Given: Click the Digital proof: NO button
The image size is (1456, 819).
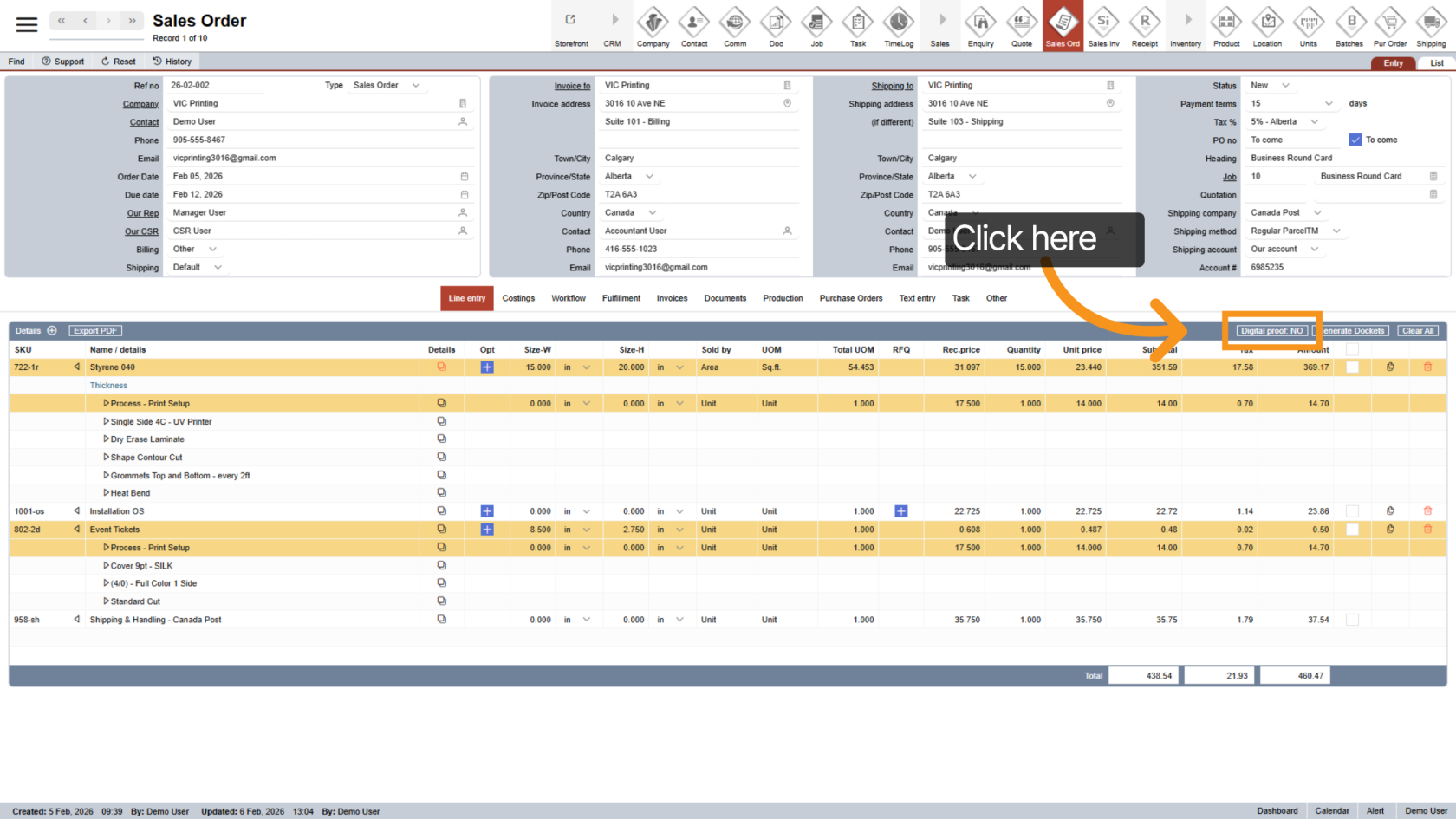Looking at the screenshot, I should tap(1271, 331).
